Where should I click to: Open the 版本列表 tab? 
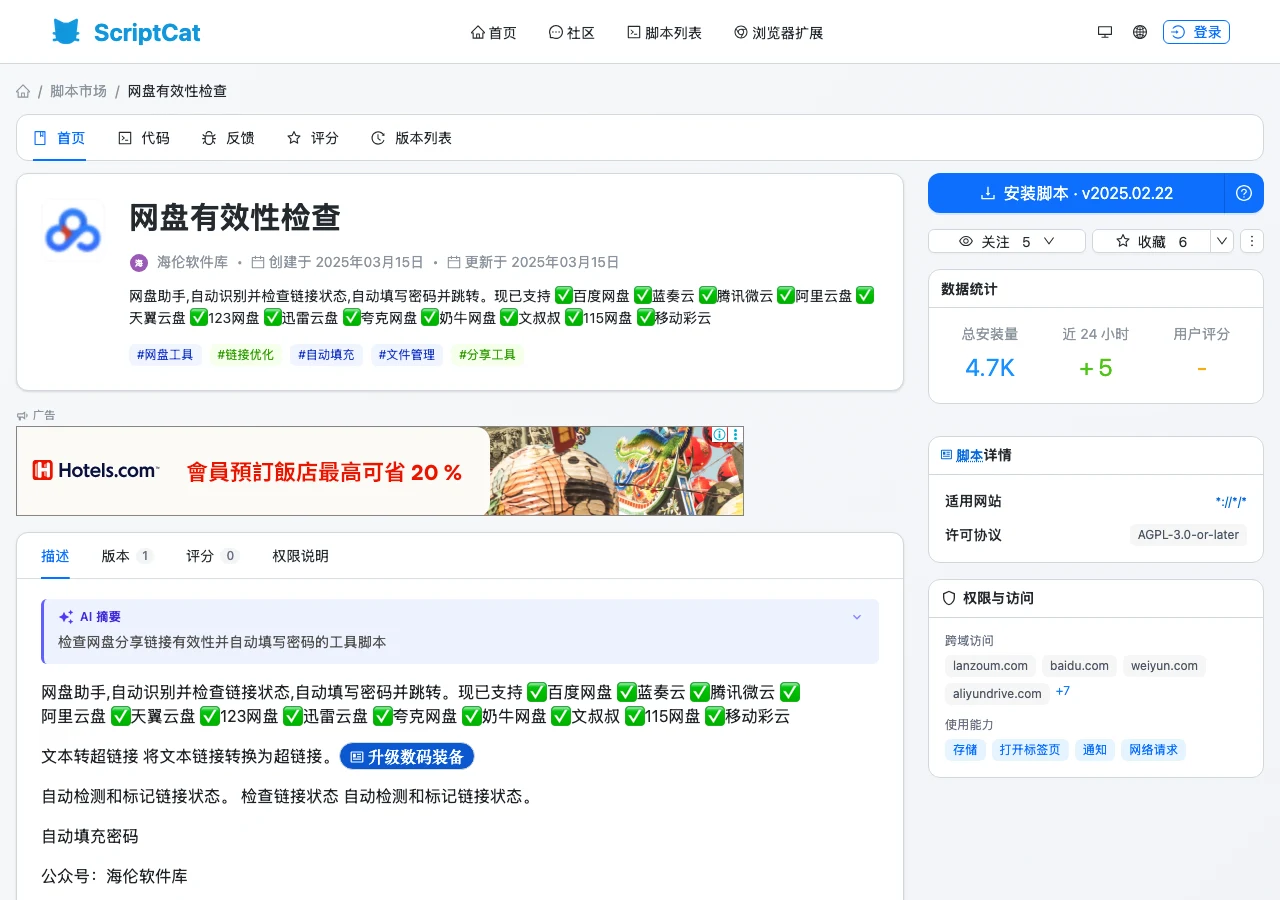pos(411,138)
